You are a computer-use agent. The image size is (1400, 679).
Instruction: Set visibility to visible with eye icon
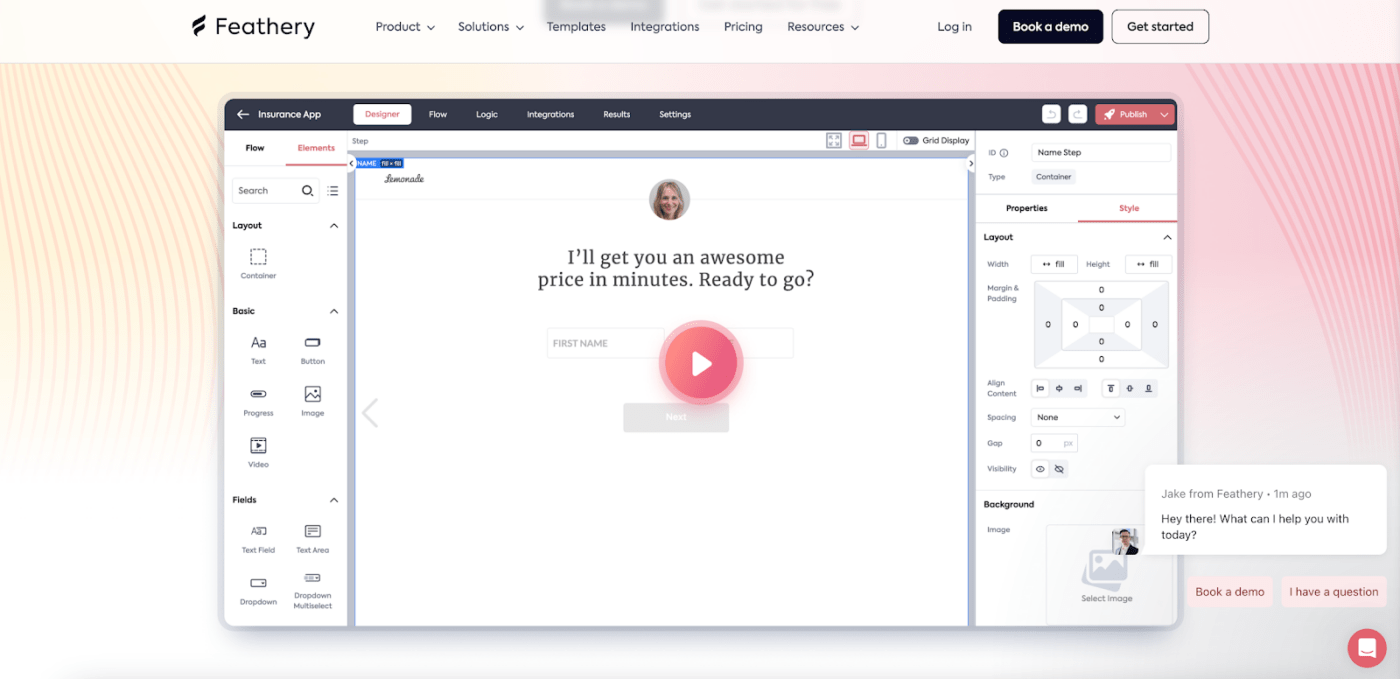1040,469
